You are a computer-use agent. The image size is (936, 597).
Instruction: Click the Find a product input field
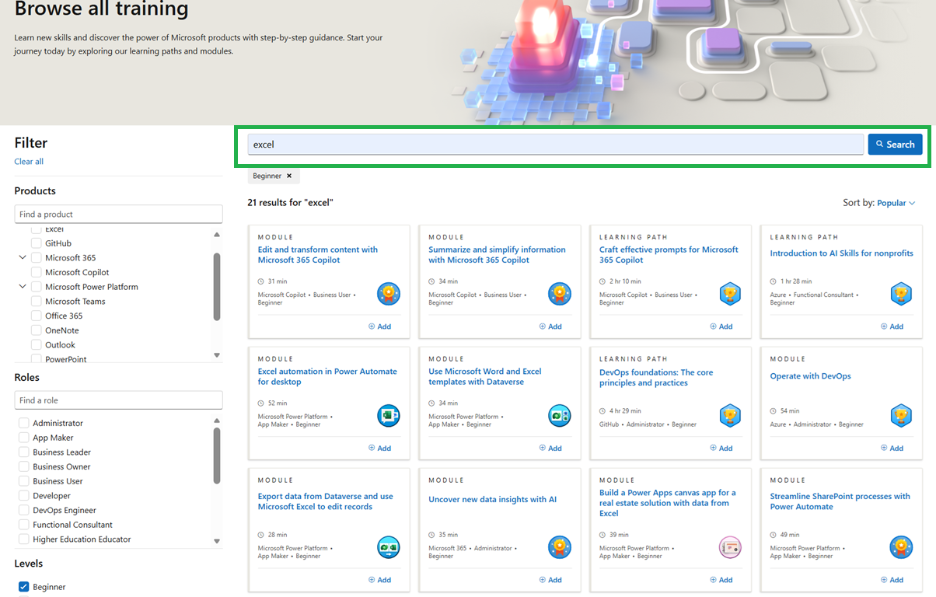118,214
